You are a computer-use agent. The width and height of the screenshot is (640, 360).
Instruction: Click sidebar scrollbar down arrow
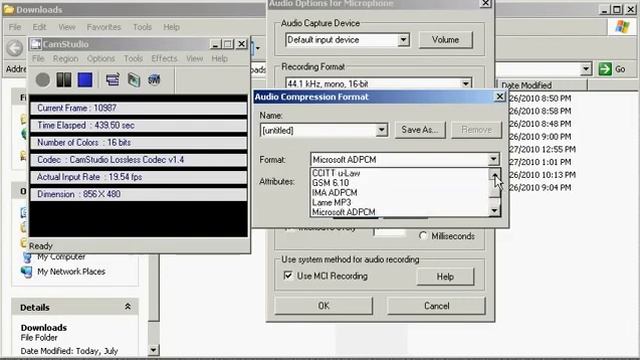(x=153, y=350)
